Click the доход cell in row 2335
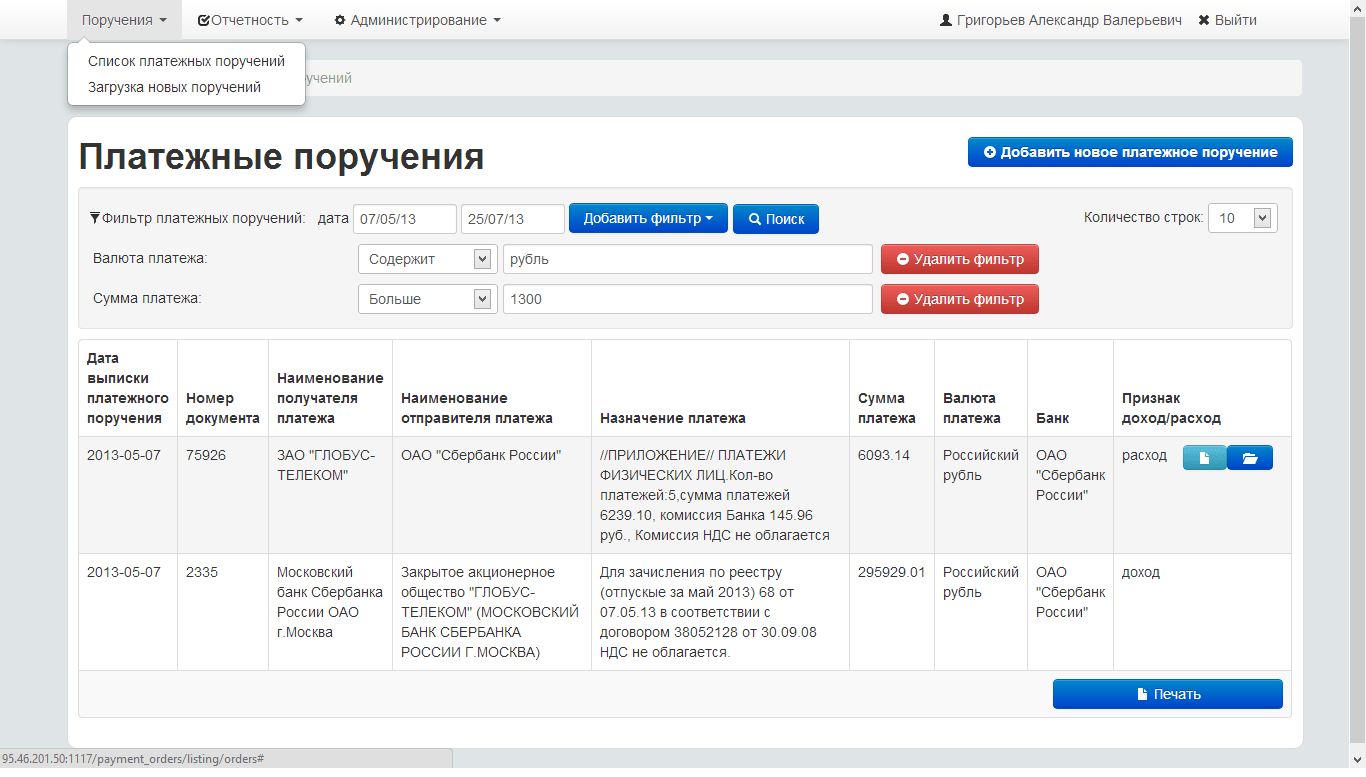The height and width of the screenshot is (777, 1366). coord(1202,612)
